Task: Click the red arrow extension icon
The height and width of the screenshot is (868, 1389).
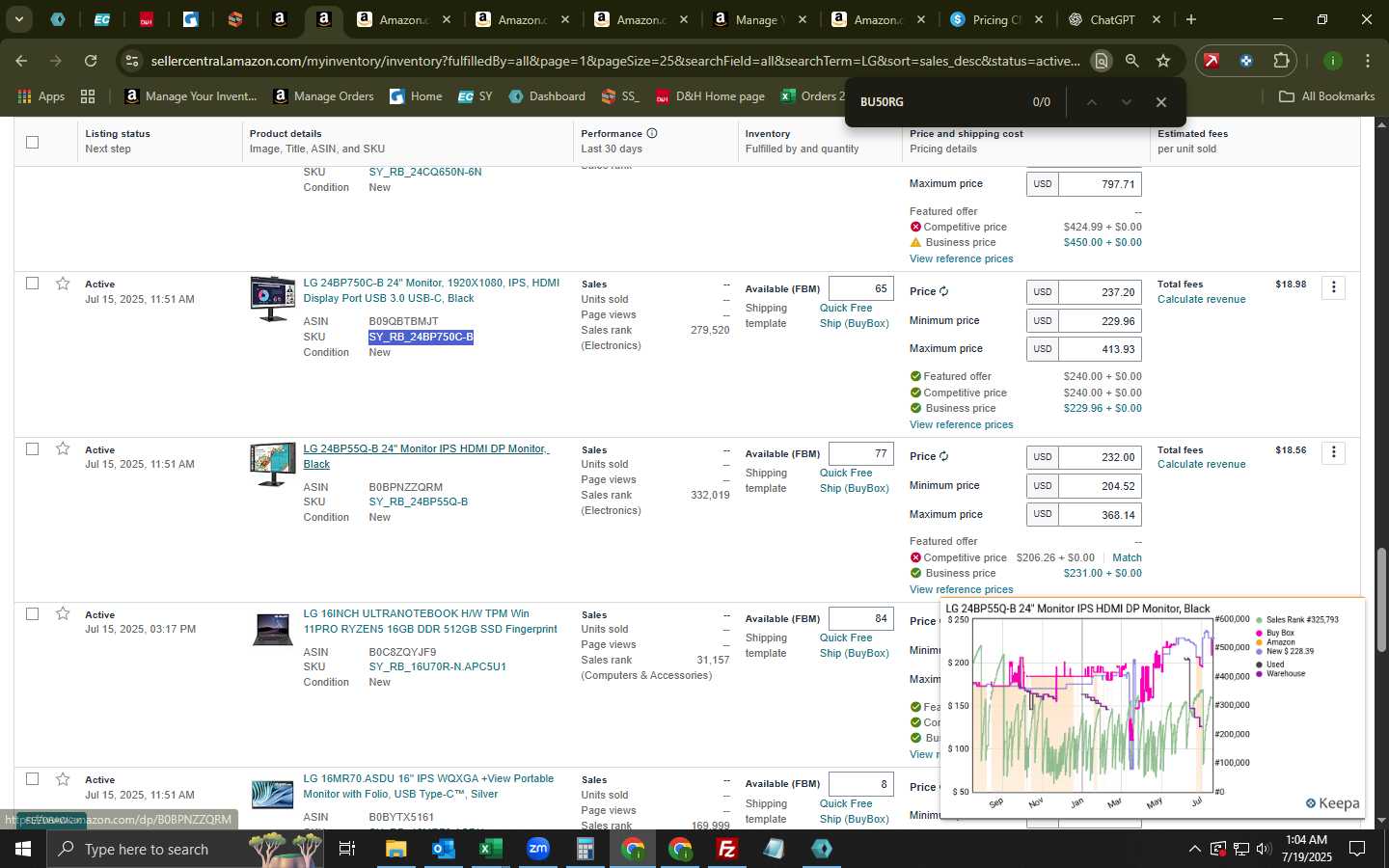Action: point(1212,61)
